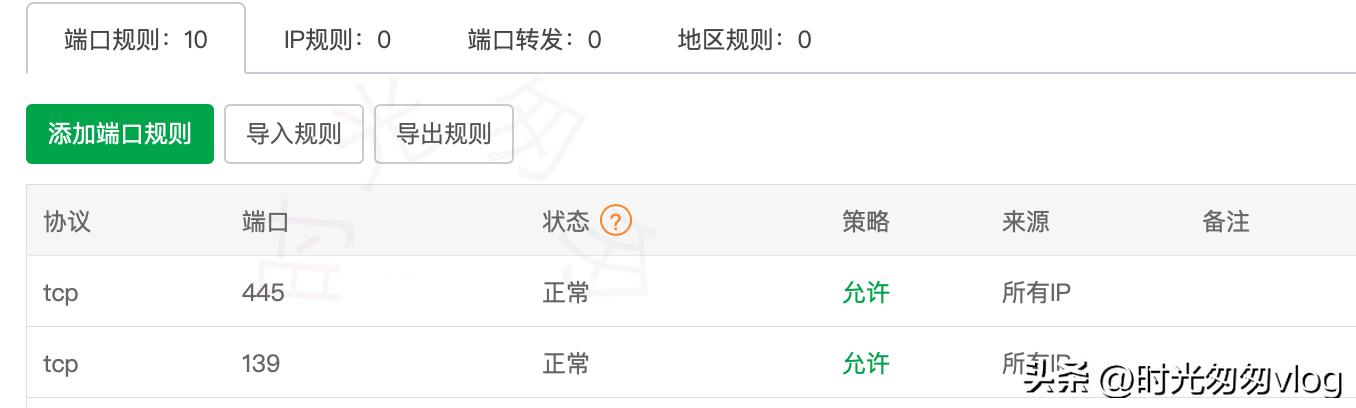Click the 来源 column header

pyautogui.click(x=1025, y=221)
